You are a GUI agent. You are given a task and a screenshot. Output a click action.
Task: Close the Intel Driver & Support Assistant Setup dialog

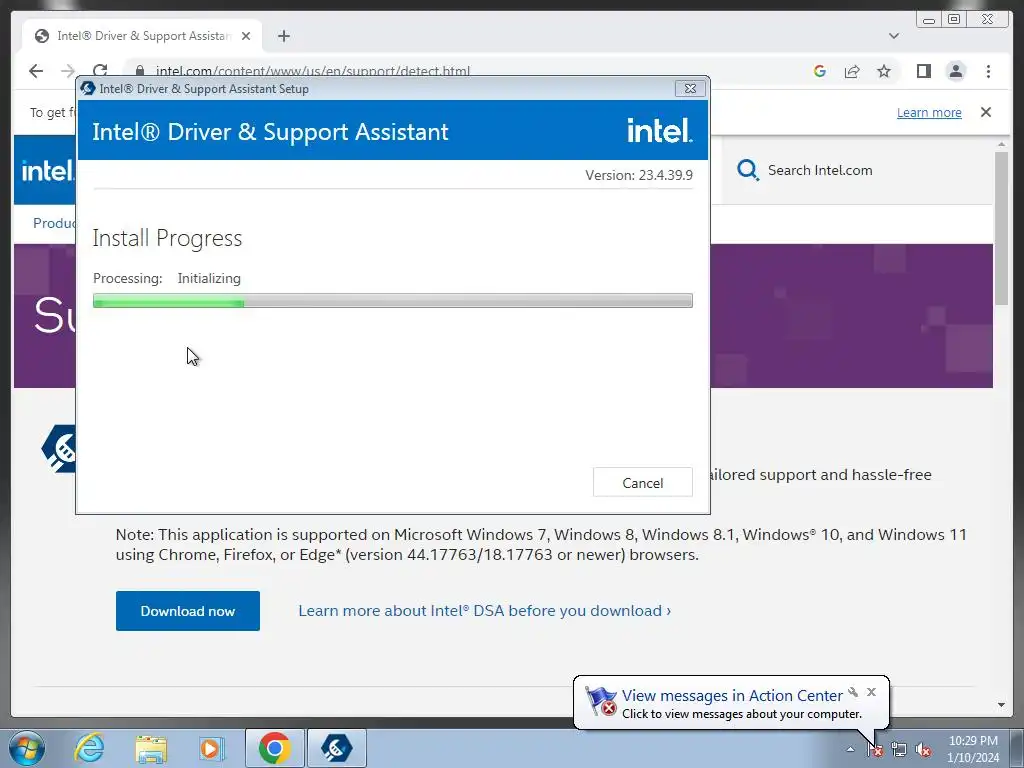(x=690, y=88)
